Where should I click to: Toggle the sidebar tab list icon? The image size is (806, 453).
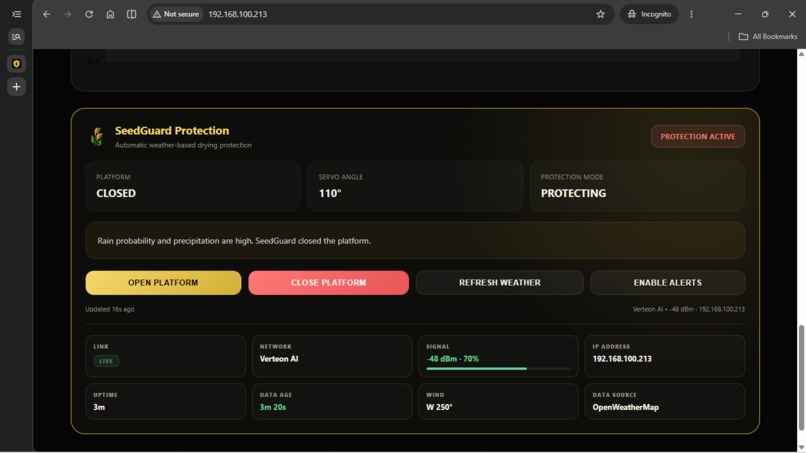(x=16, y=14)
